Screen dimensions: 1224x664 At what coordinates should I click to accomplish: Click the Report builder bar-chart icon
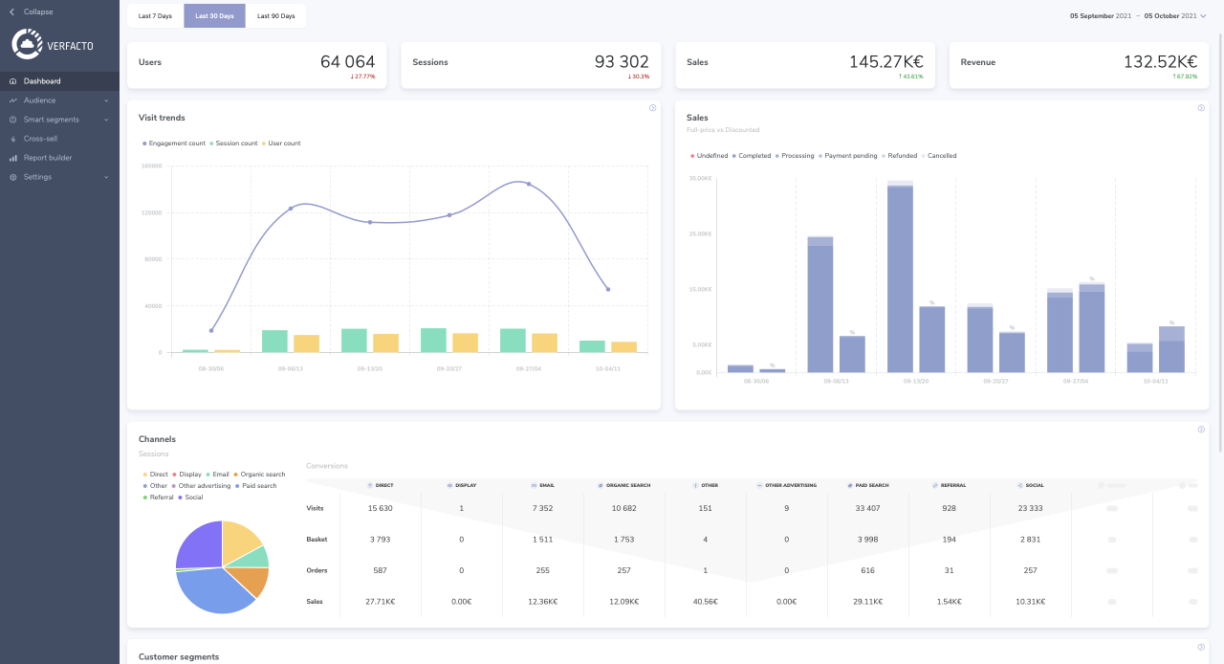(x=13, y=158)
